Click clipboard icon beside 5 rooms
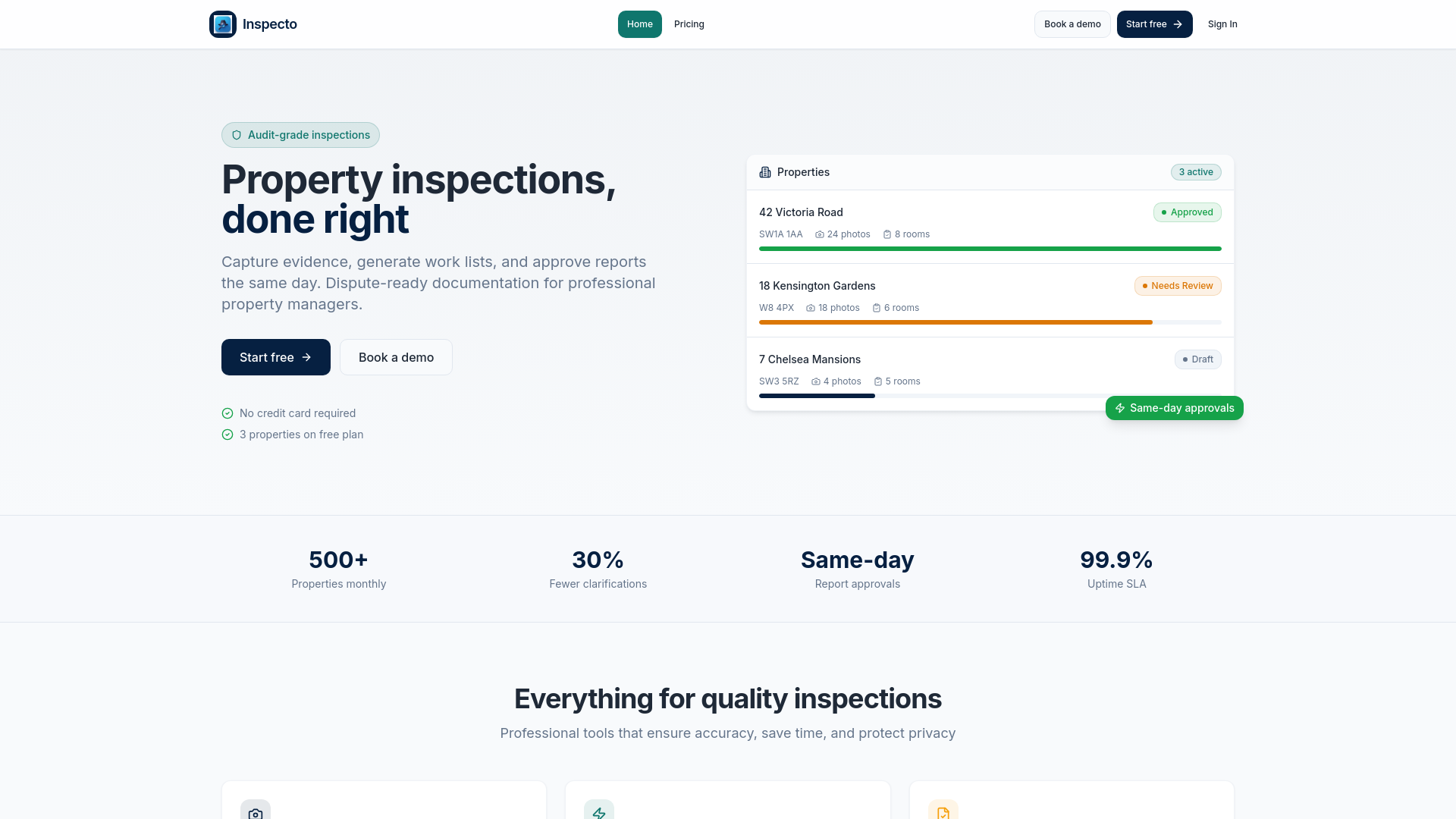This screenshot has height=819, width=1456. [x=878, y=381]
